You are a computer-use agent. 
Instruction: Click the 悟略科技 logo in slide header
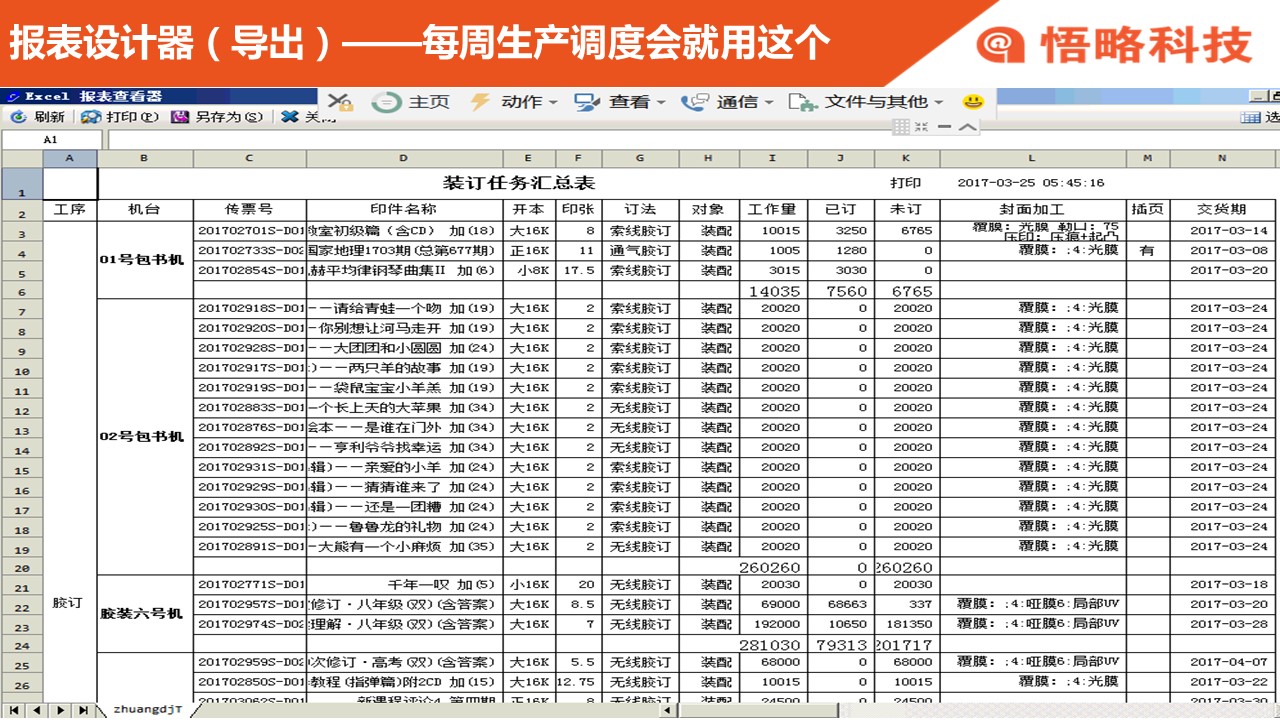(1116, 45)
